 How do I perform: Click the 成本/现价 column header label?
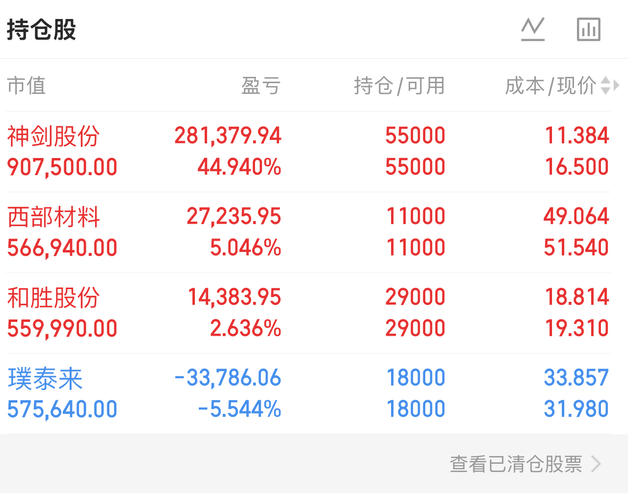coord(550,86)
